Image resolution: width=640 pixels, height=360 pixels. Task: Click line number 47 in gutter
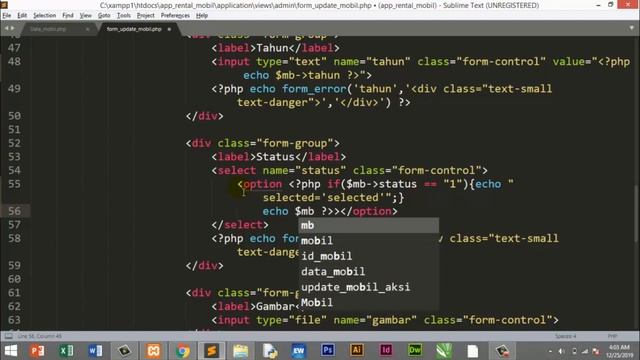[x=14, y=48]
